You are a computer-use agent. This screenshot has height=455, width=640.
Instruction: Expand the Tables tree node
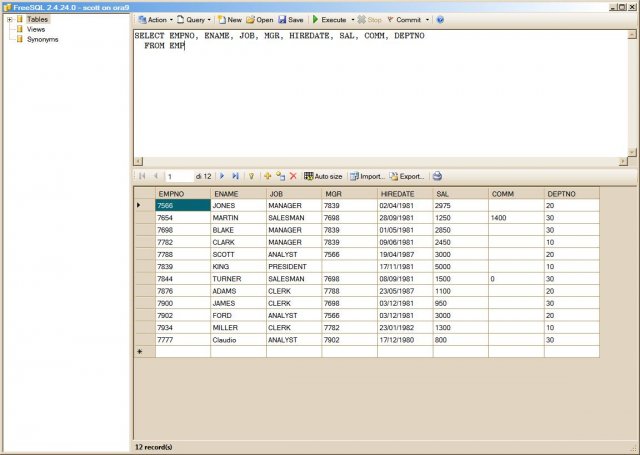[x=9, y=19]
